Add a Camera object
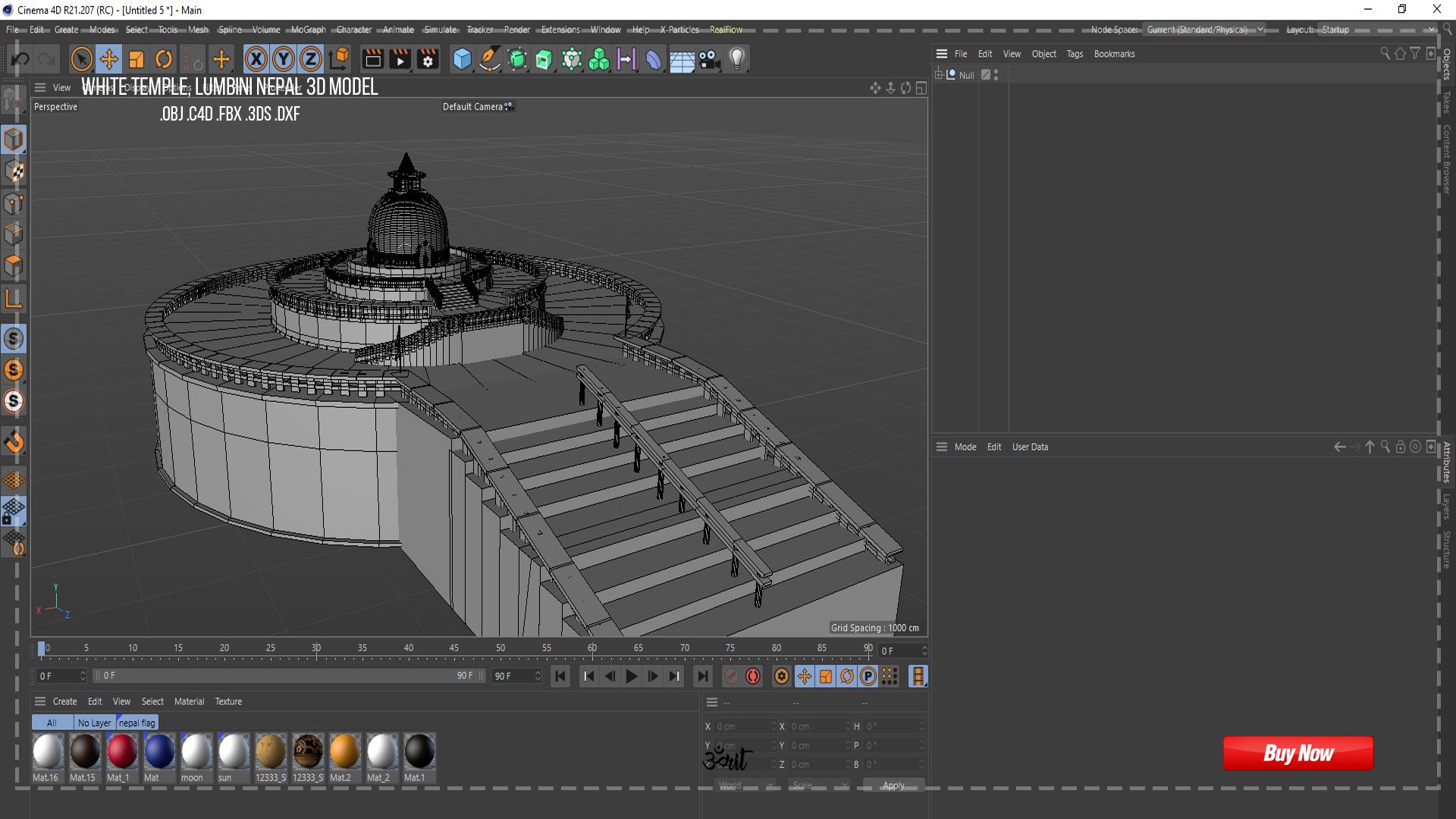 pyautogui.click(x=710, y=59)
